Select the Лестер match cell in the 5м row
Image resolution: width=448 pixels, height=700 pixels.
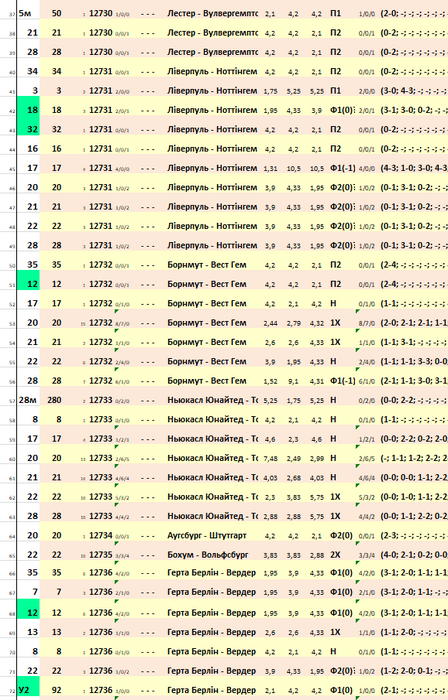[212, 13]
